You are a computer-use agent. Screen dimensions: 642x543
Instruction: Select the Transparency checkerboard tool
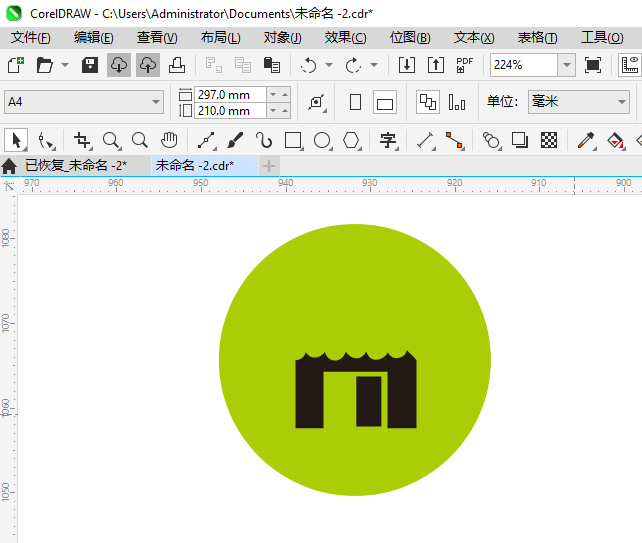click(x=549, y=140)
